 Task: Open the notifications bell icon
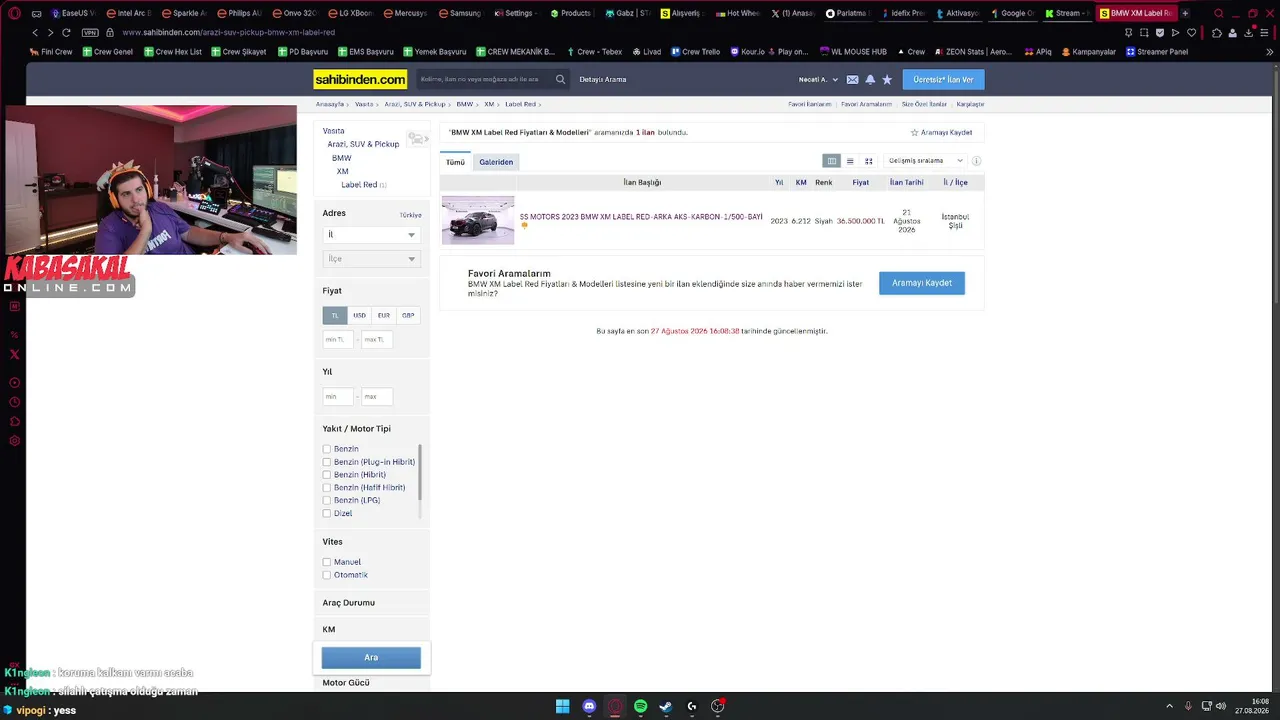click(870, 79)
